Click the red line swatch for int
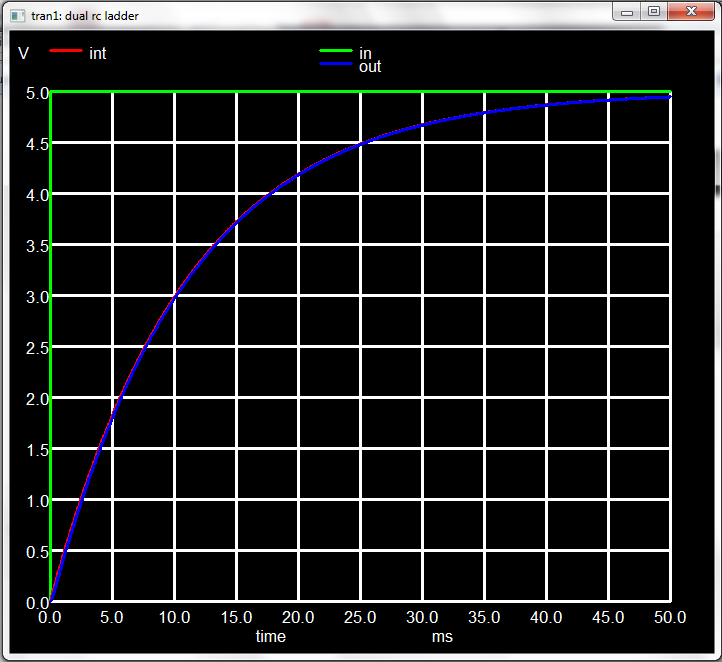Screen dimensions: 722x662 (66, 50)
